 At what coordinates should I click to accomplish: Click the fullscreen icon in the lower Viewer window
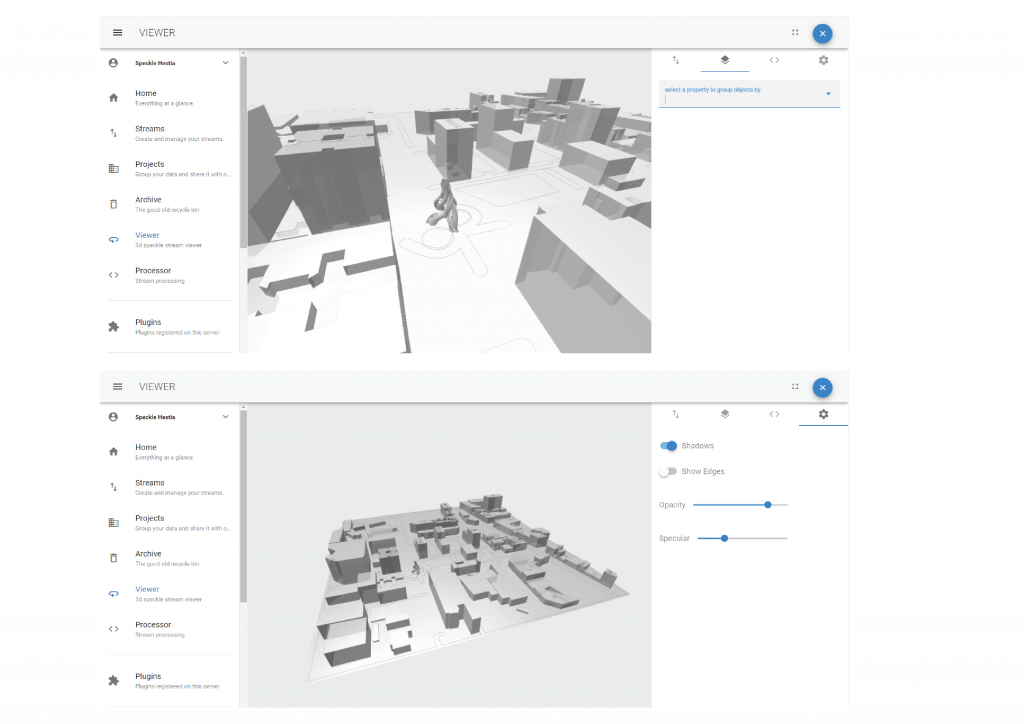point(795,386)
